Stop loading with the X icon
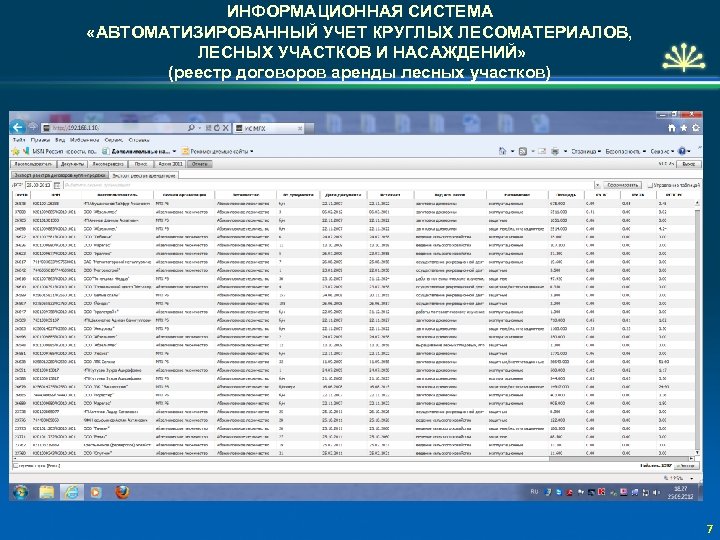 225,128
